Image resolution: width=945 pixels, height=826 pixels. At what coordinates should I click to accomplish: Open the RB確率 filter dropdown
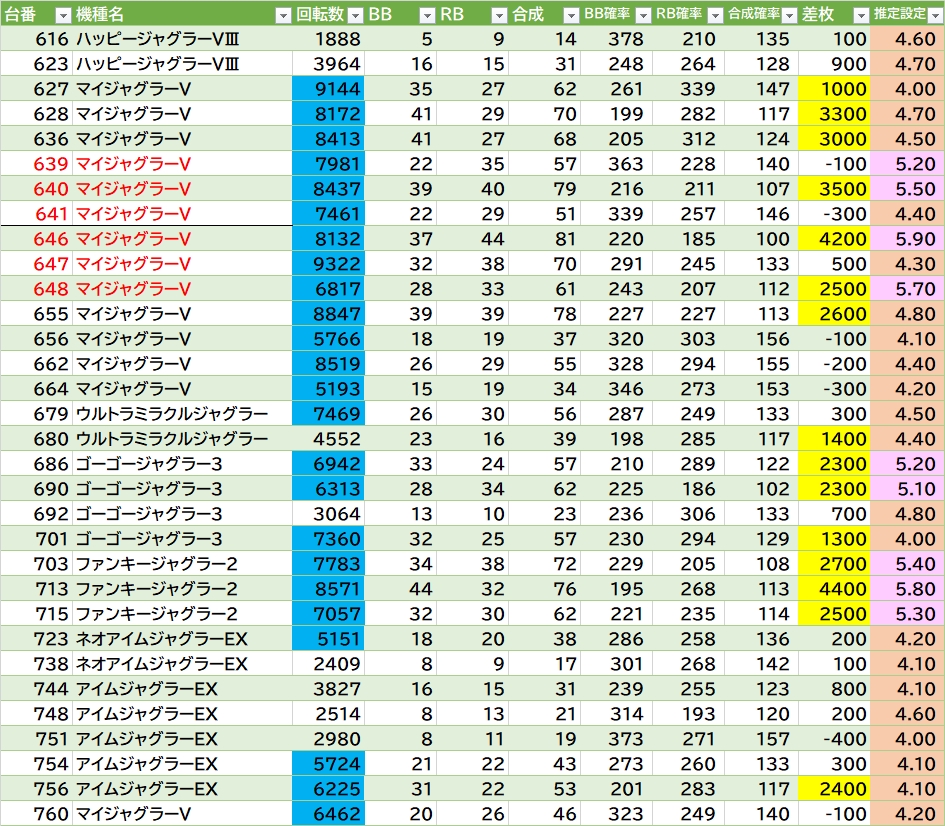[x=714, y=15]
